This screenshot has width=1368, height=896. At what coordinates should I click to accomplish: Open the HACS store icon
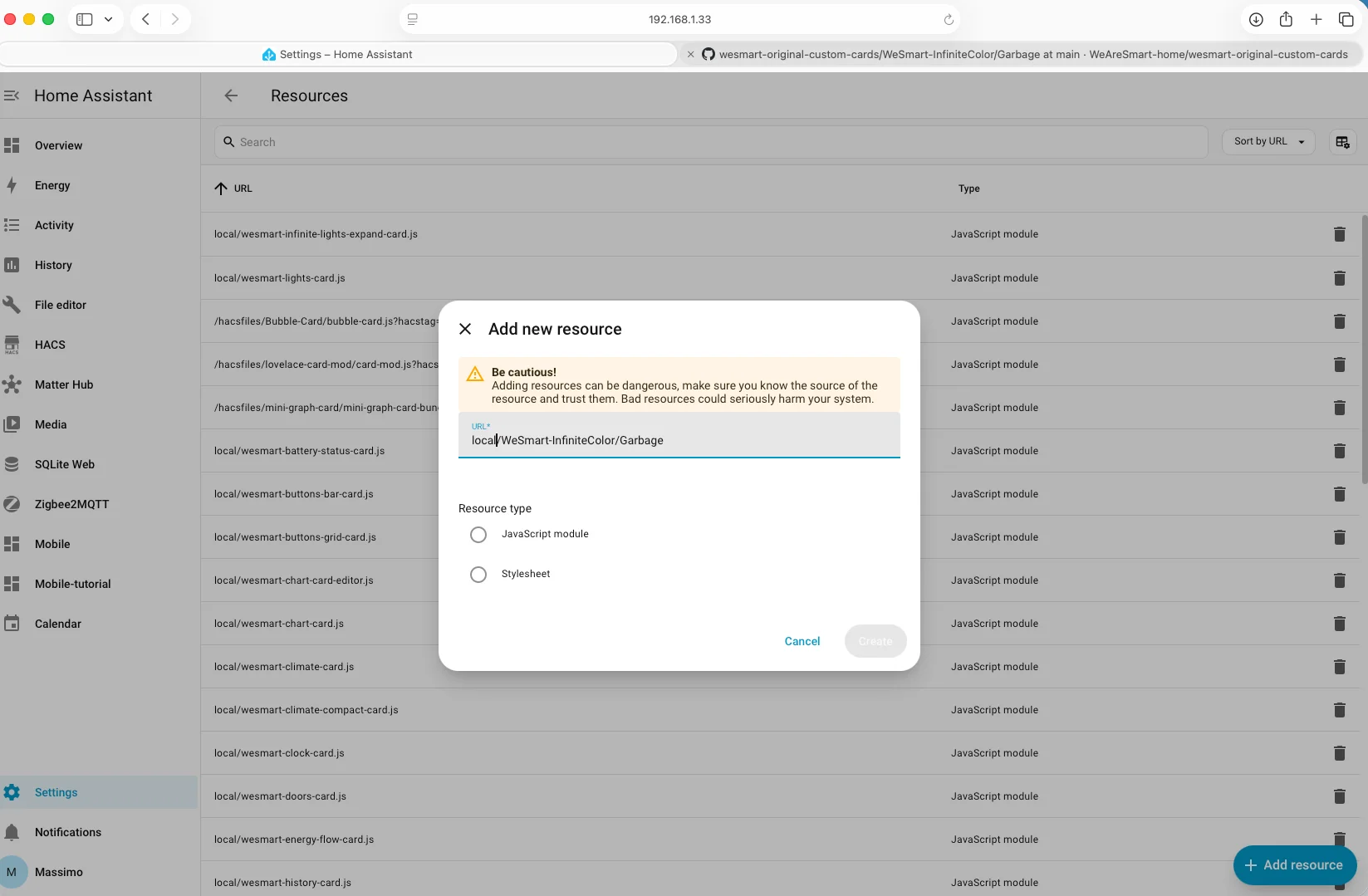pyautogui.click(x=12, y=345)
